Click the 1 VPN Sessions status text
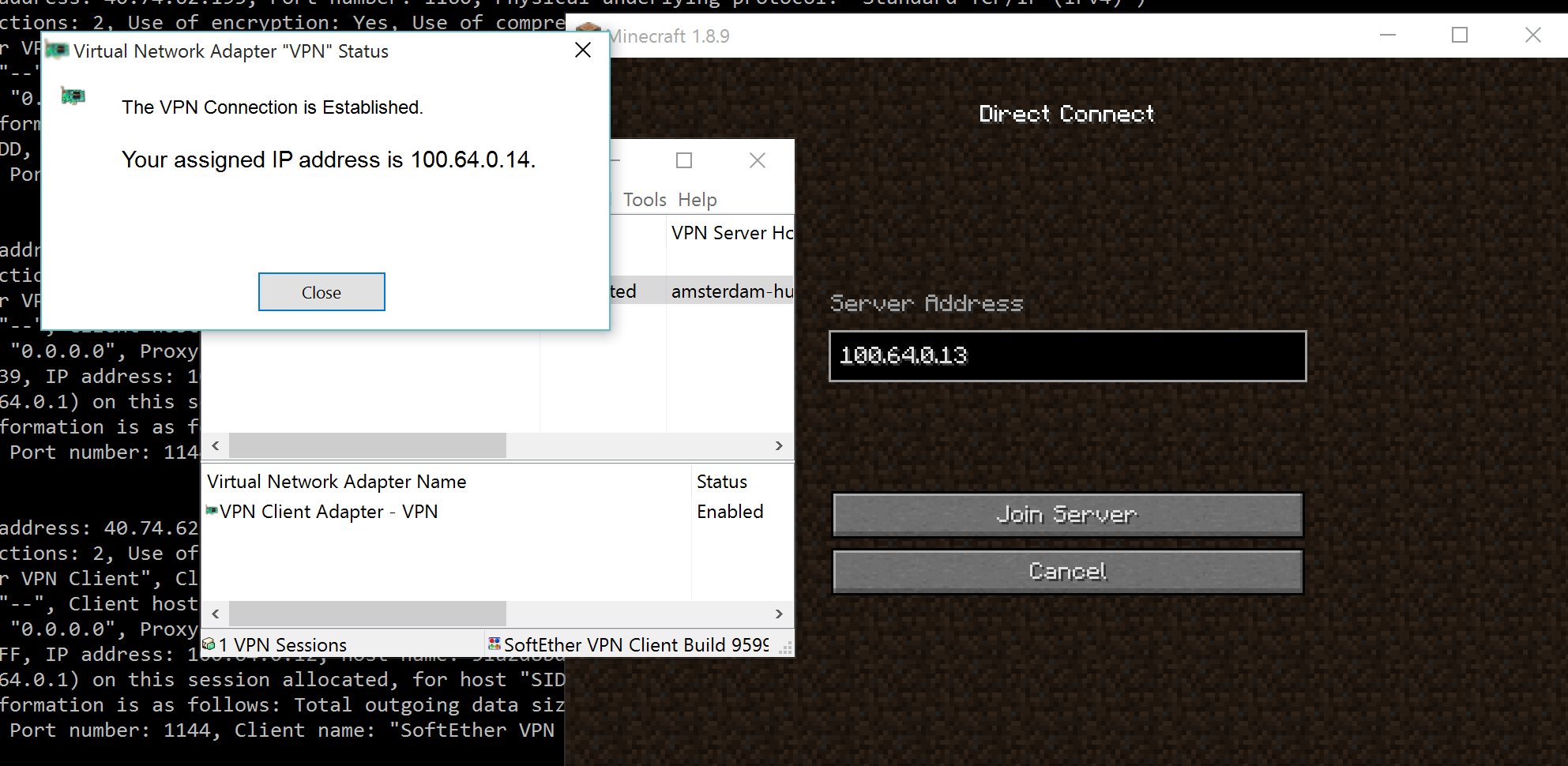Image resolution: width=1568 pixels, height=766 pixels. [283, 645]
